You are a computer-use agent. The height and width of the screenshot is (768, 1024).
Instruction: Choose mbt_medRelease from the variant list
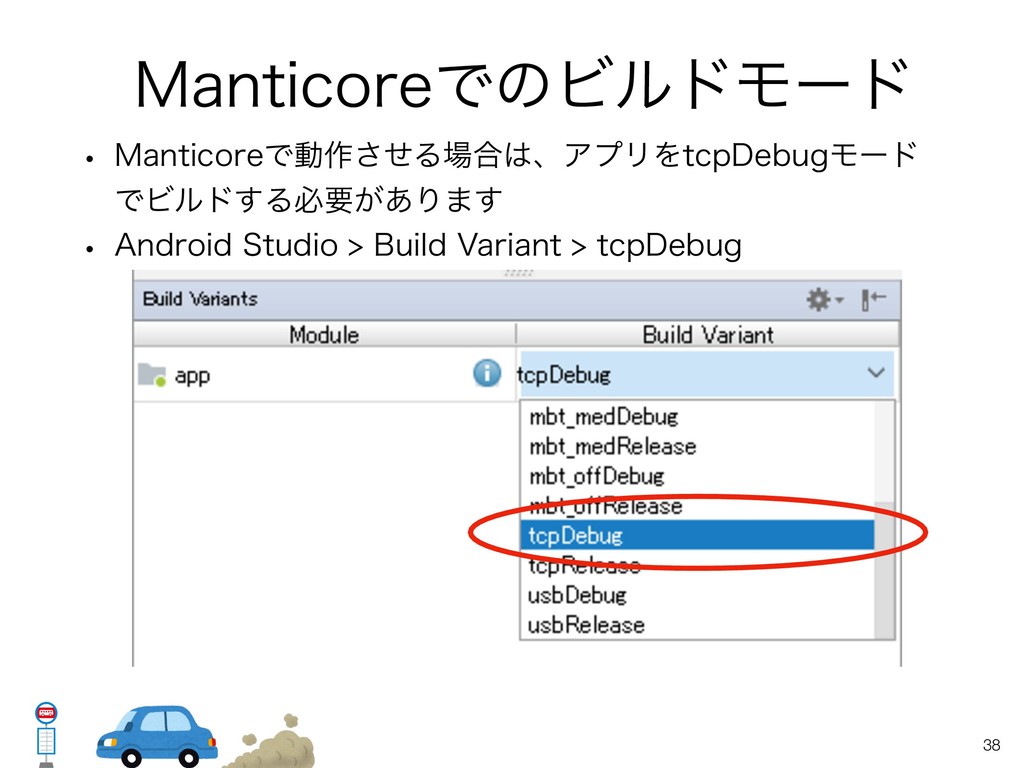[x=697, y=447]
